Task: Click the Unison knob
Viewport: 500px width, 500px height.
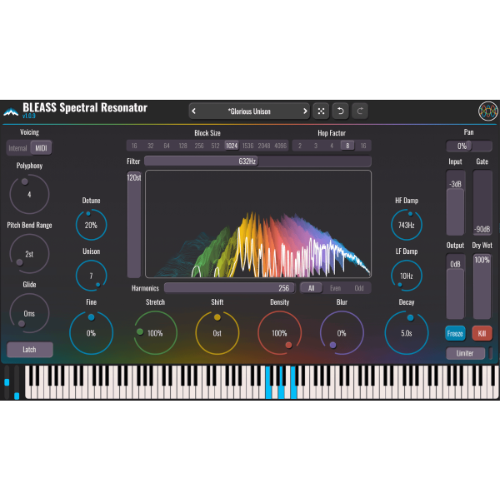Action: tap(91, 276)
